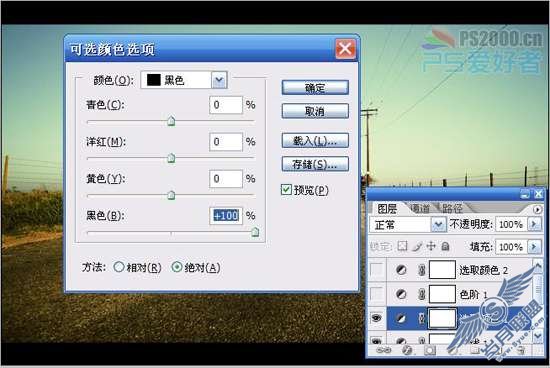Click the lock position move icon
Image resolution: width=550 pixels, height=368 pixels.
tap(431, 246)
